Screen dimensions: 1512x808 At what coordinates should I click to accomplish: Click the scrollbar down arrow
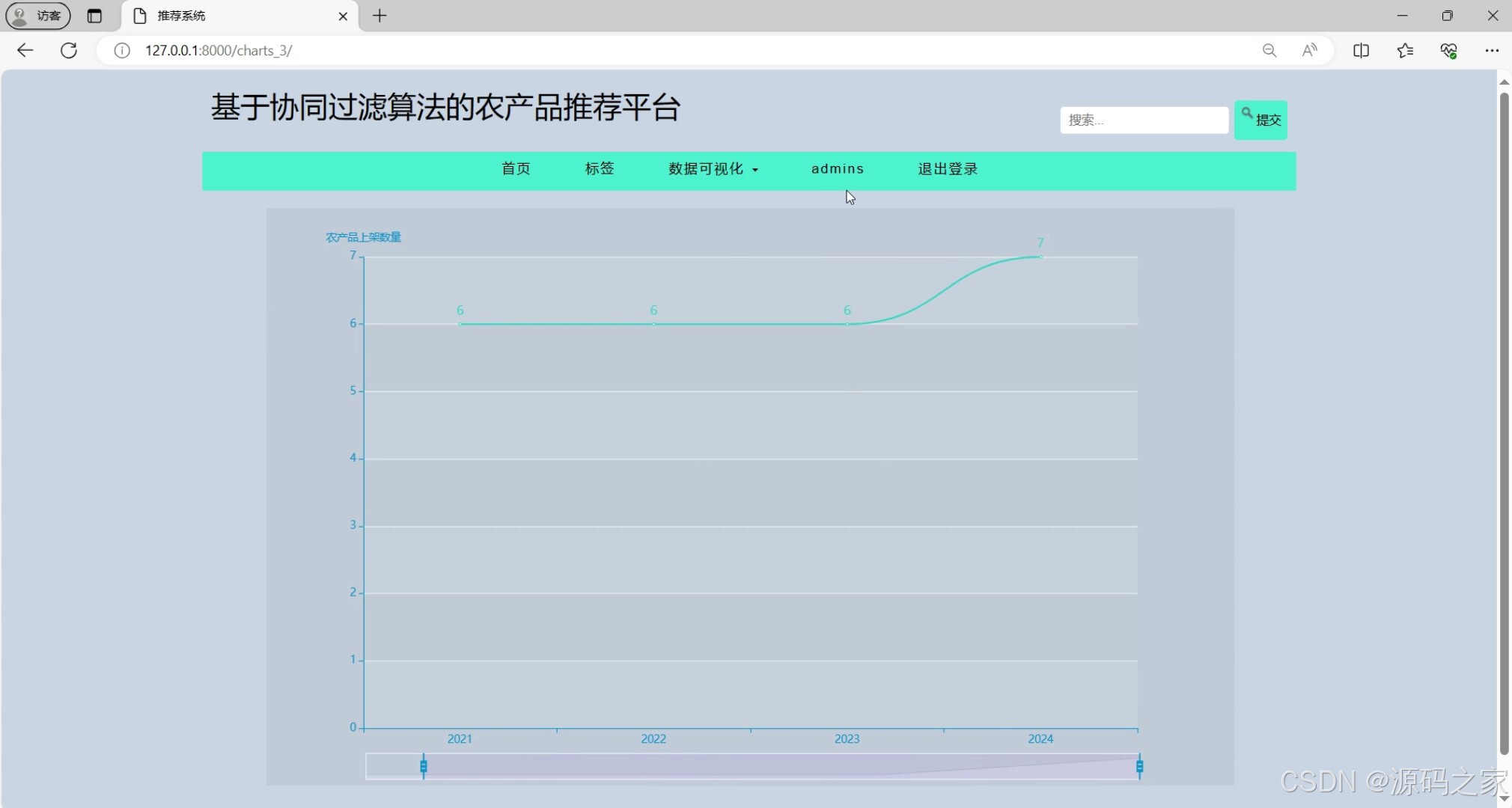[1504, 798]
